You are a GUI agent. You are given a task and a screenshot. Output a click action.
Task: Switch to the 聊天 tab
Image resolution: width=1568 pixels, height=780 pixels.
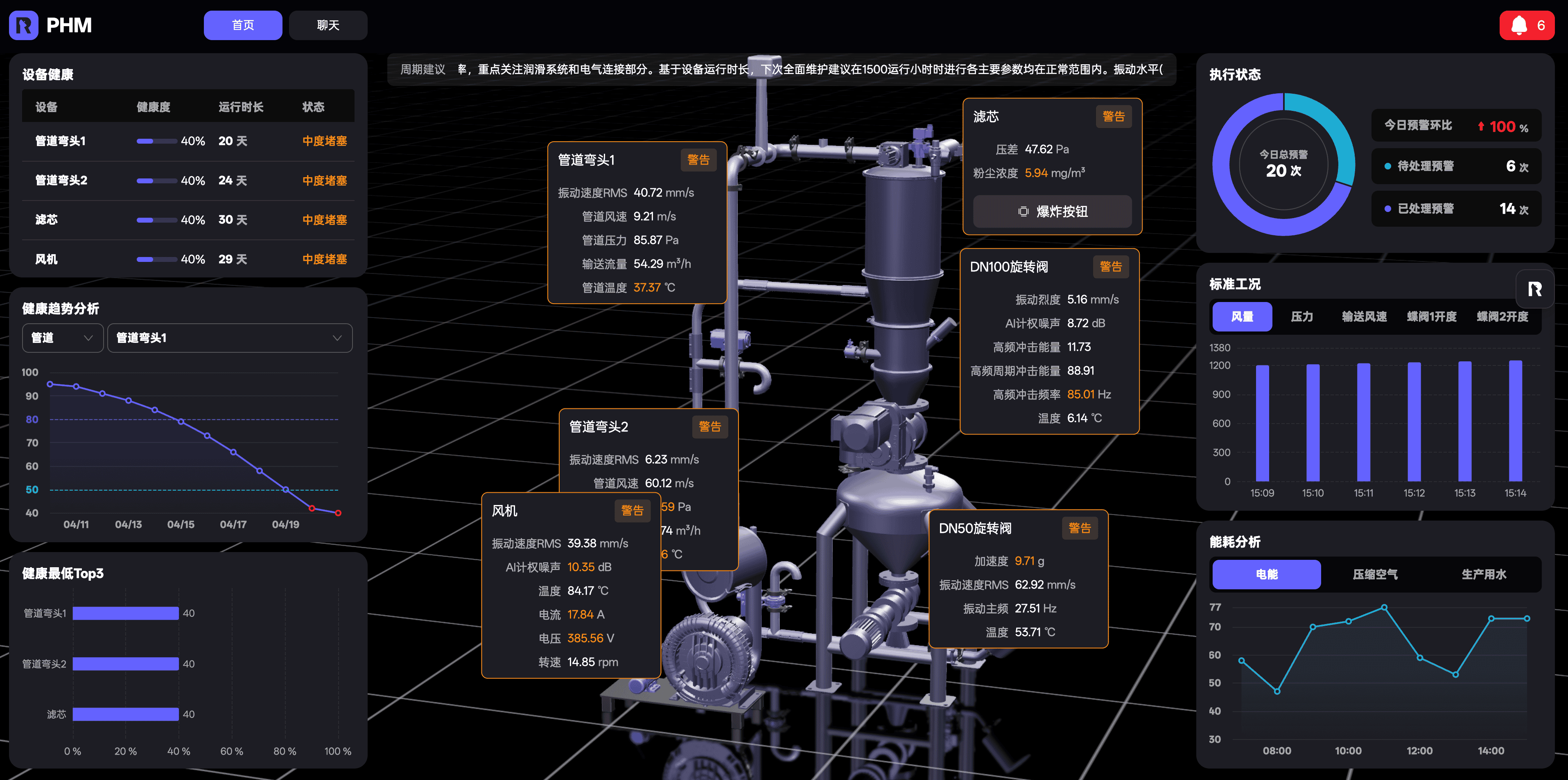328,25
